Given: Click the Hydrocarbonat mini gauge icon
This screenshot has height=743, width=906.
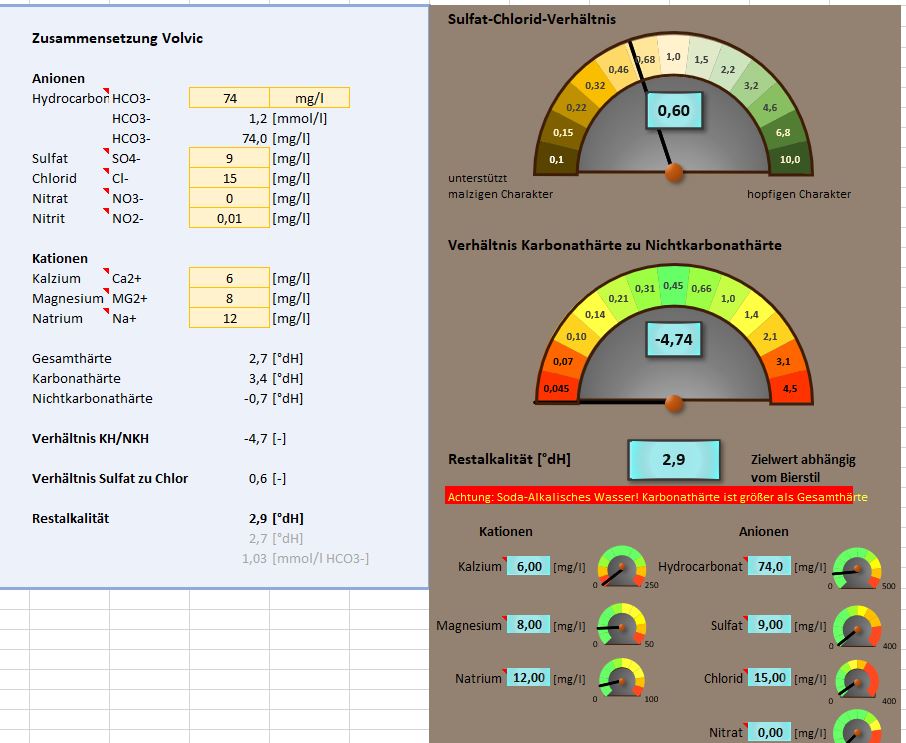Looking at the screenshot, I should 856,566.
